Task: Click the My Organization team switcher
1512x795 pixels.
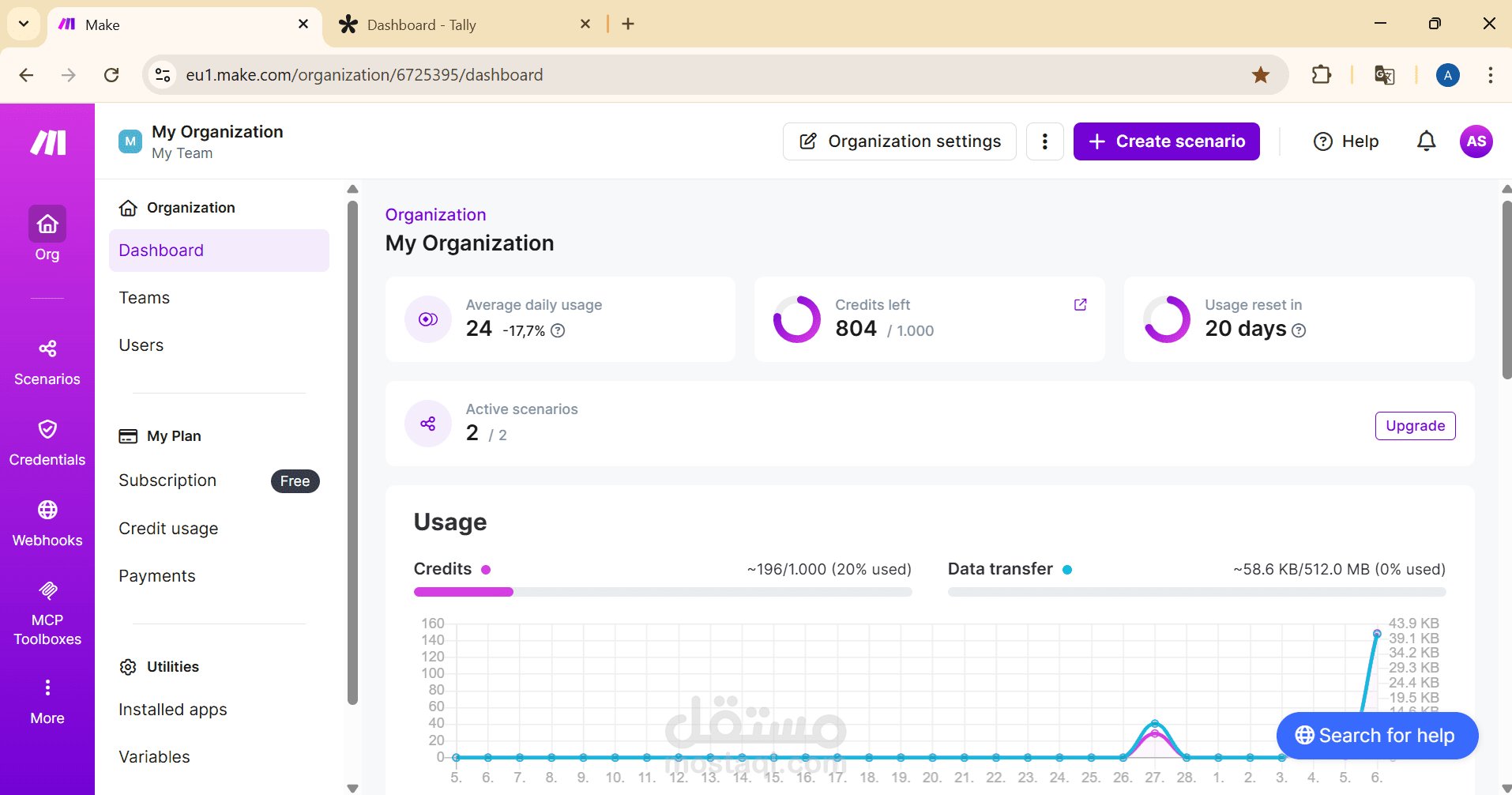Action: (x=201, y=141)
